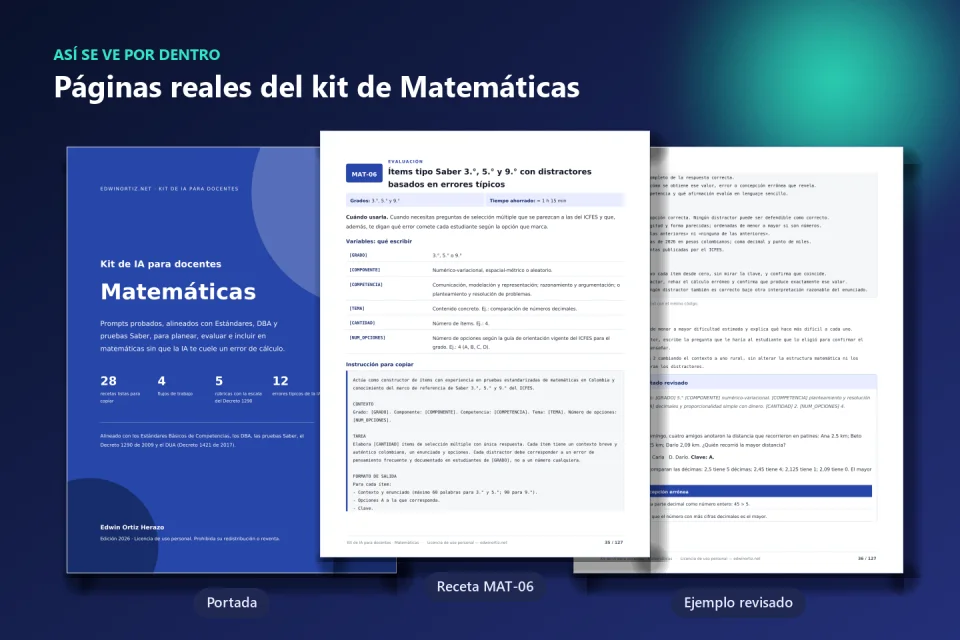Select the 'ASÍ SE VE POR DENTRO' label
Image resolution: width=960 pixels, height=640 pixels.
tap(137, 55)
